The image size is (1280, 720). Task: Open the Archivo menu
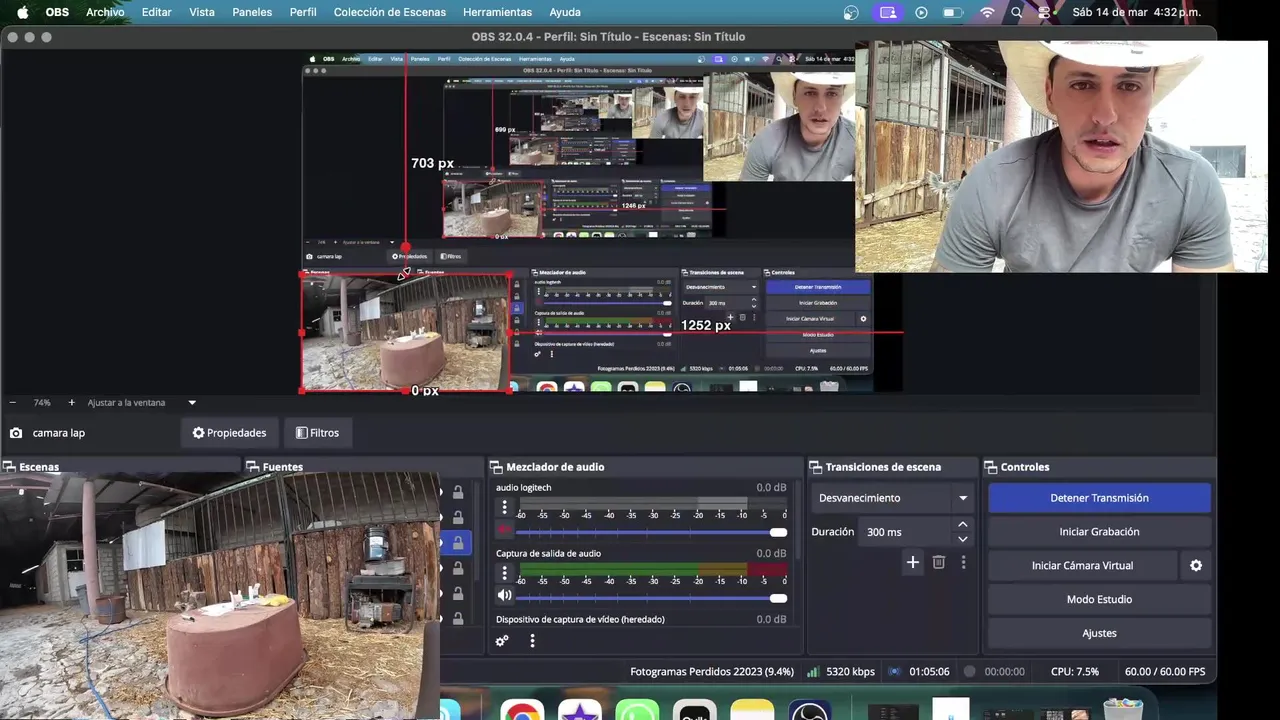(105, 13)
